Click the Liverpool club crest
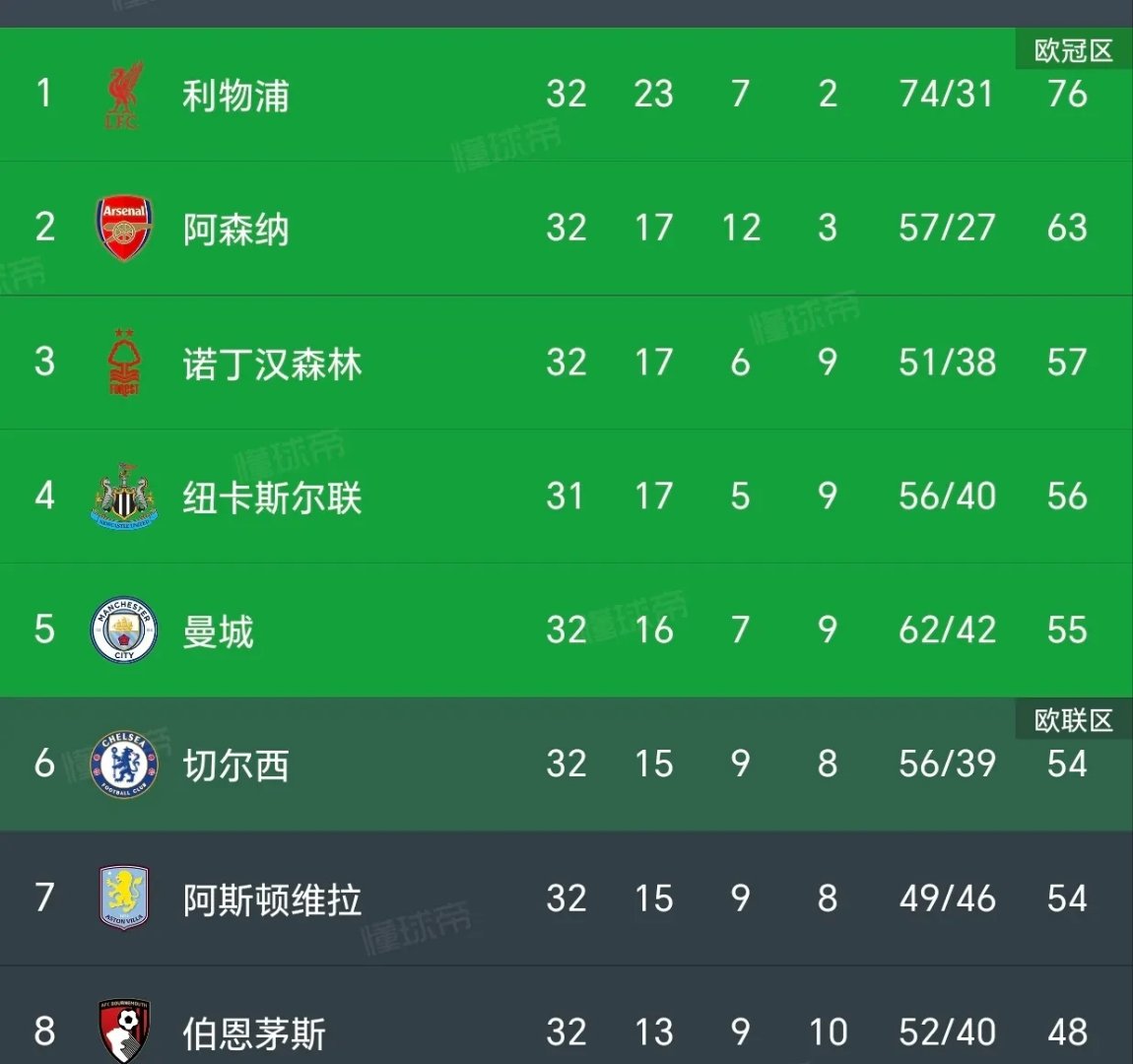 124,96
